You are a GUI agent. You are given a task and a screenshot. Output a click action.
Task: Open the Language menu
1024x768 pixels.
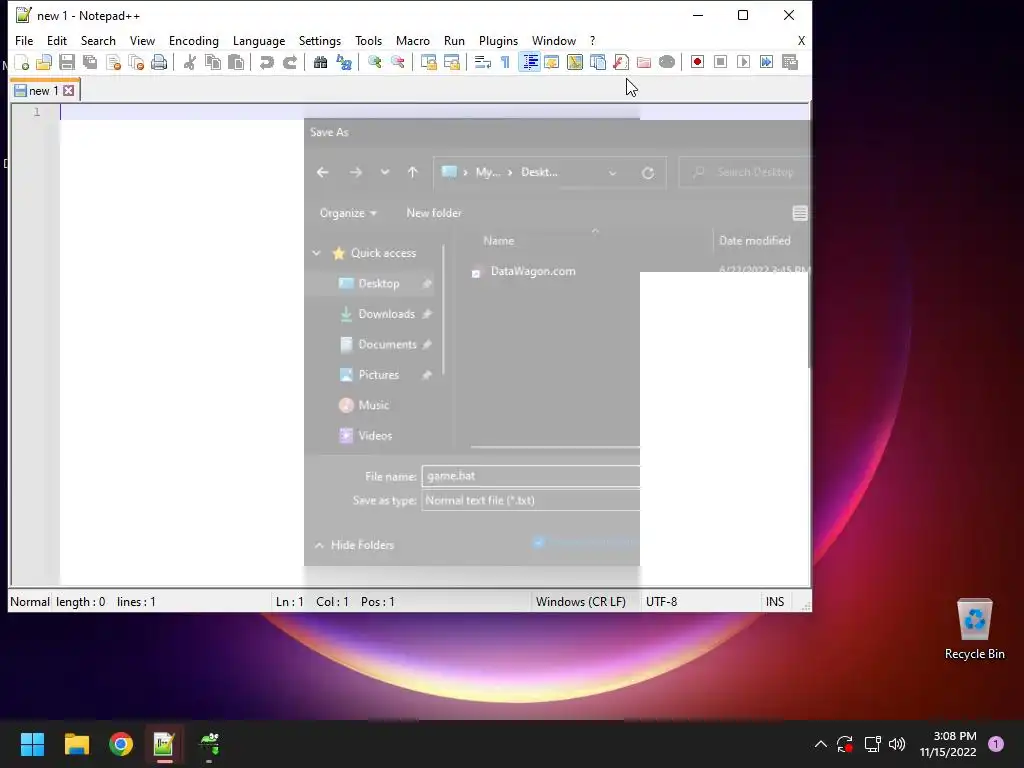coord(259,40)
